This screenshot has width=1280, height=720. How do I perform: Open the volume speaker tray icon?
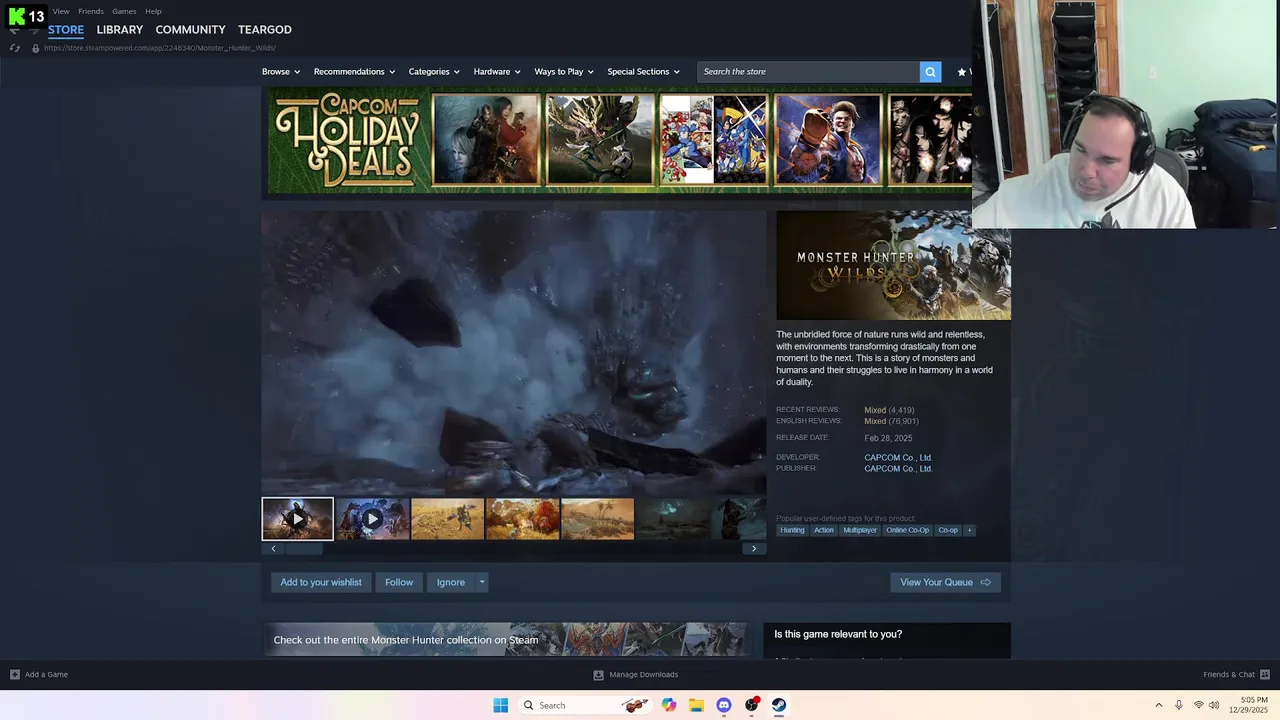pyautogui.click(x=1214, y=705)
